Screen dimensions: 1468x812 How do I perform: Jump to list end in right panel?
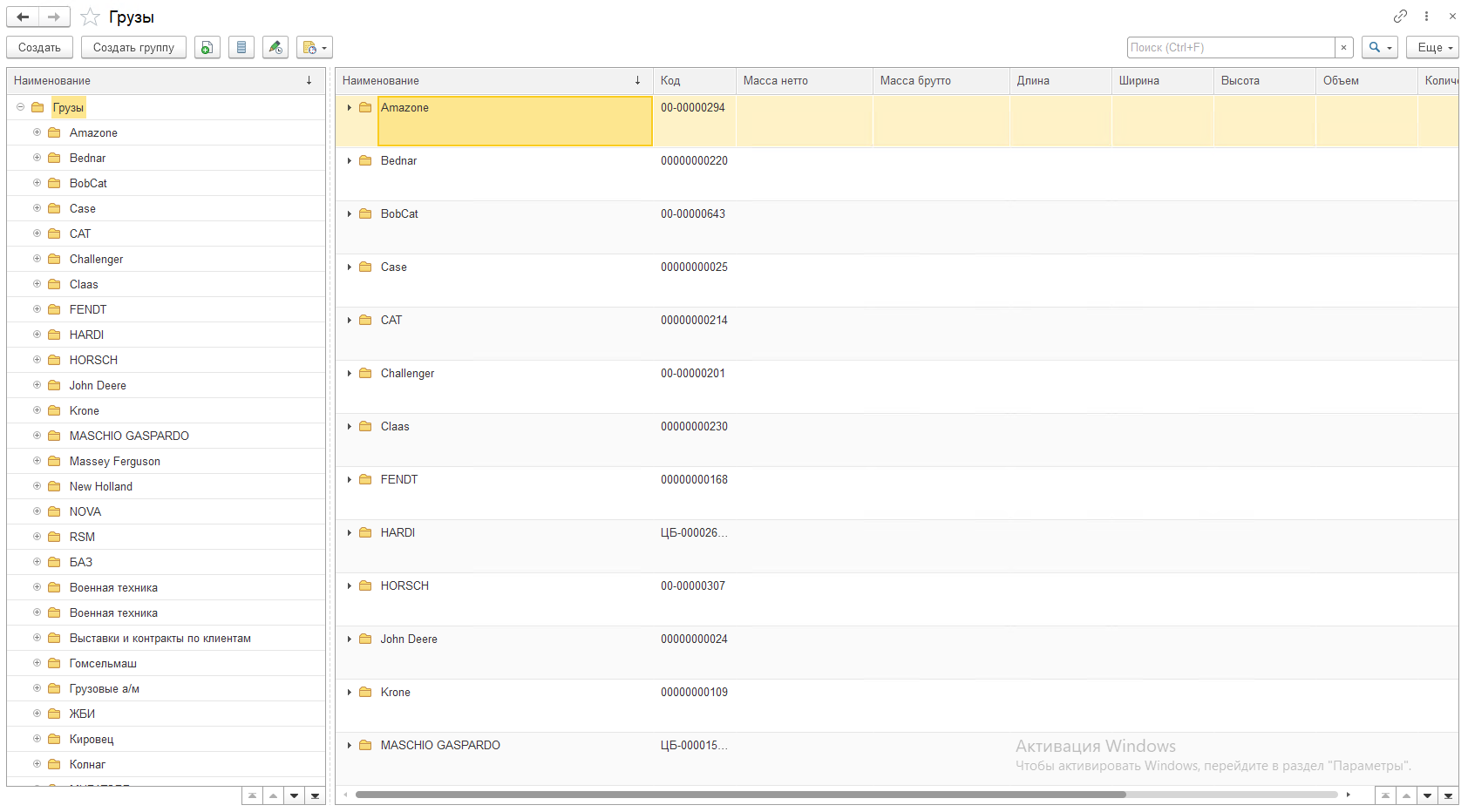click(x=1448, y=795)
